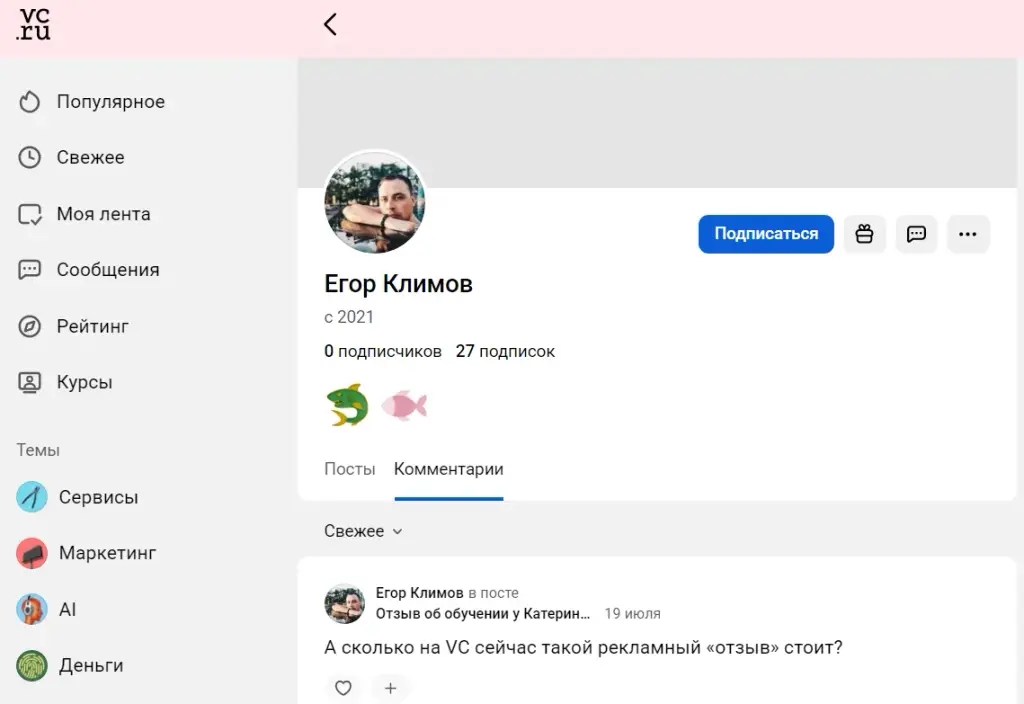Click the compass icon beside Рейтинг
Image resolution: width=1024 pixels, height=704 pixels.
pyautogui.click(x=29, y=326)
